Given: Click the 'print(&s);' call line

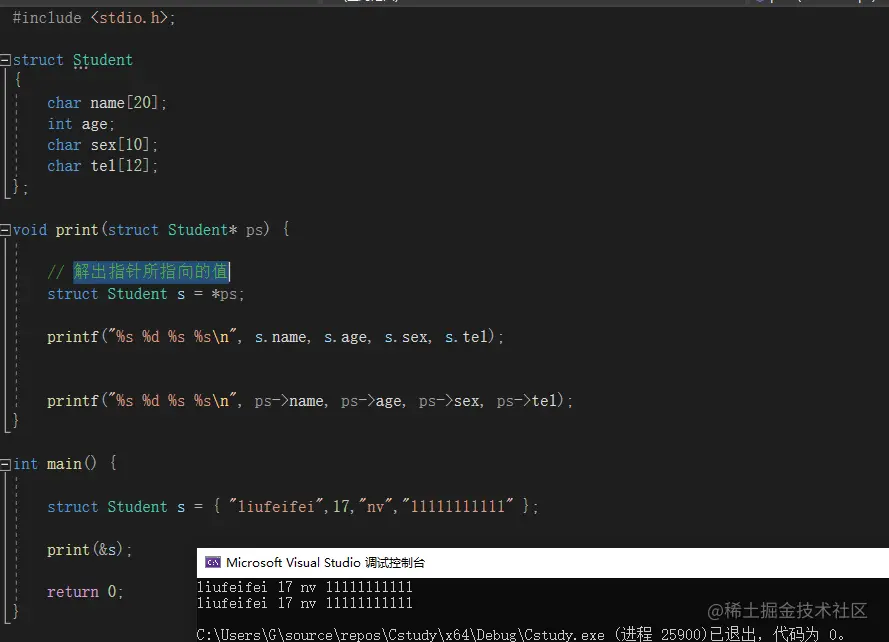Looking at the screenshot, I should pyautogui.click(x=90, y=550).
